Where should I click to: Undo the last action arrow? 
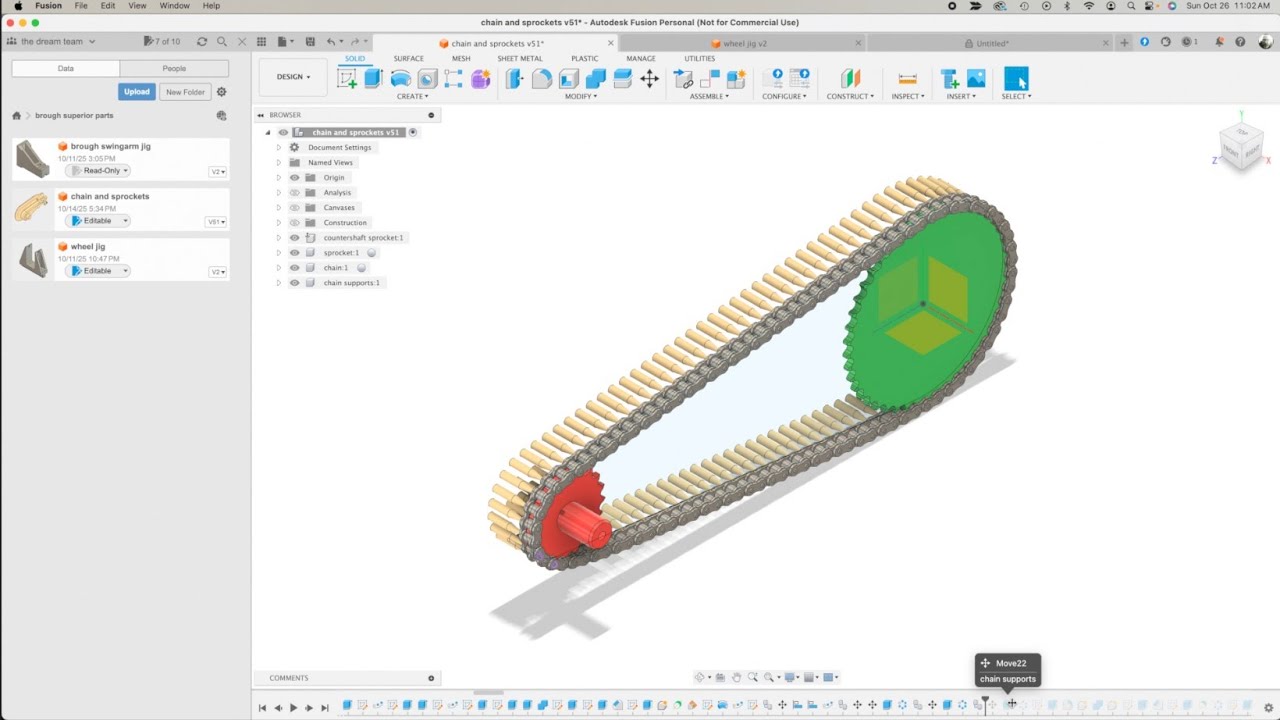click(332, 42)
